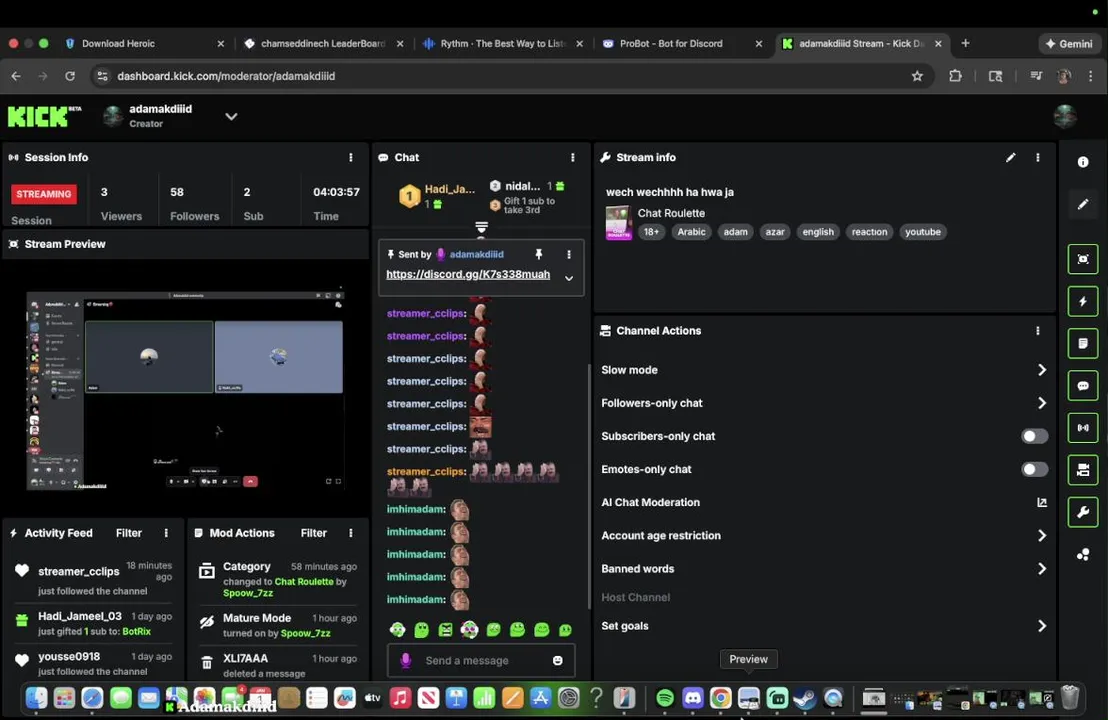The image size is (1108, 720).
Task: Open emoji picker in chat input
Action: tap(558, 660)
